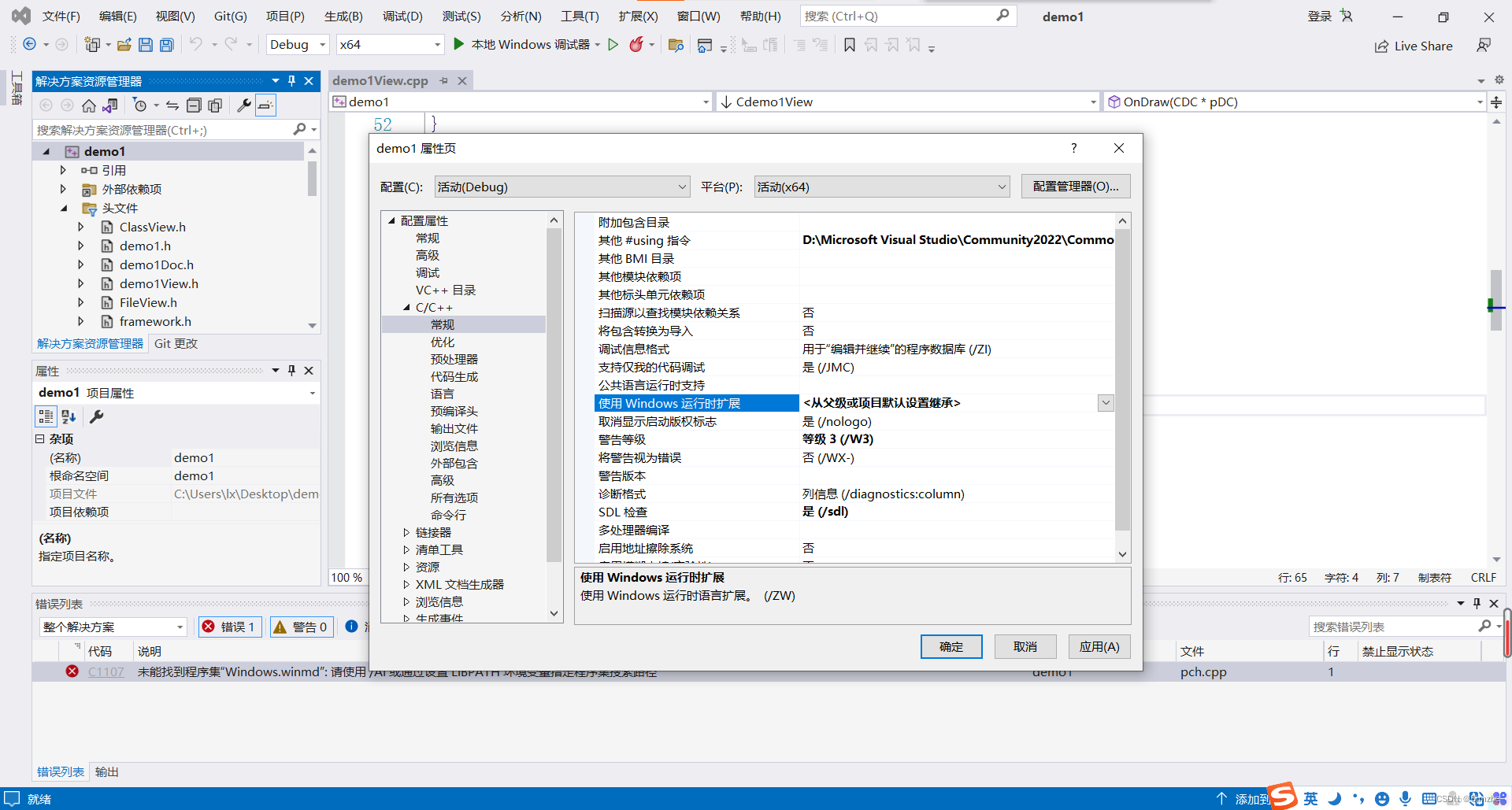Click start without debugging outline arrow

[613, 45]
